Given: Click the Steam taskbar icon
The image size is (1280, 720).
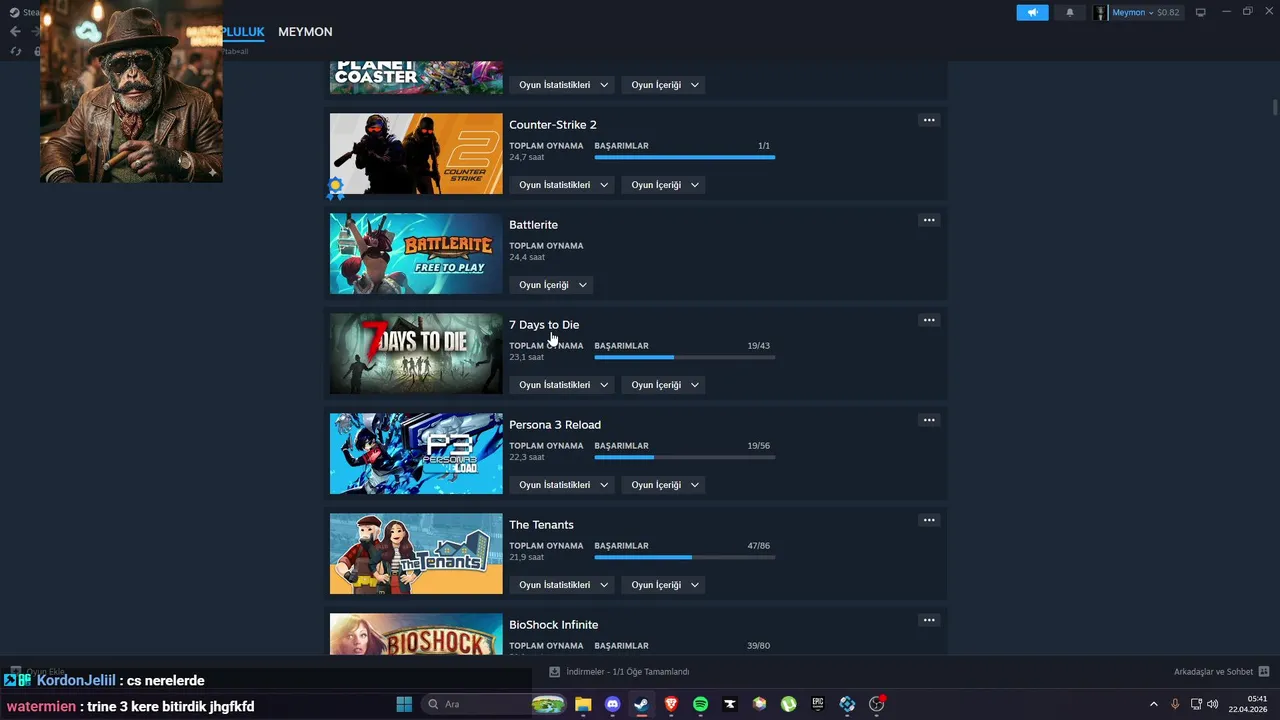Looking at the screenshot, I should click(641, 704).
